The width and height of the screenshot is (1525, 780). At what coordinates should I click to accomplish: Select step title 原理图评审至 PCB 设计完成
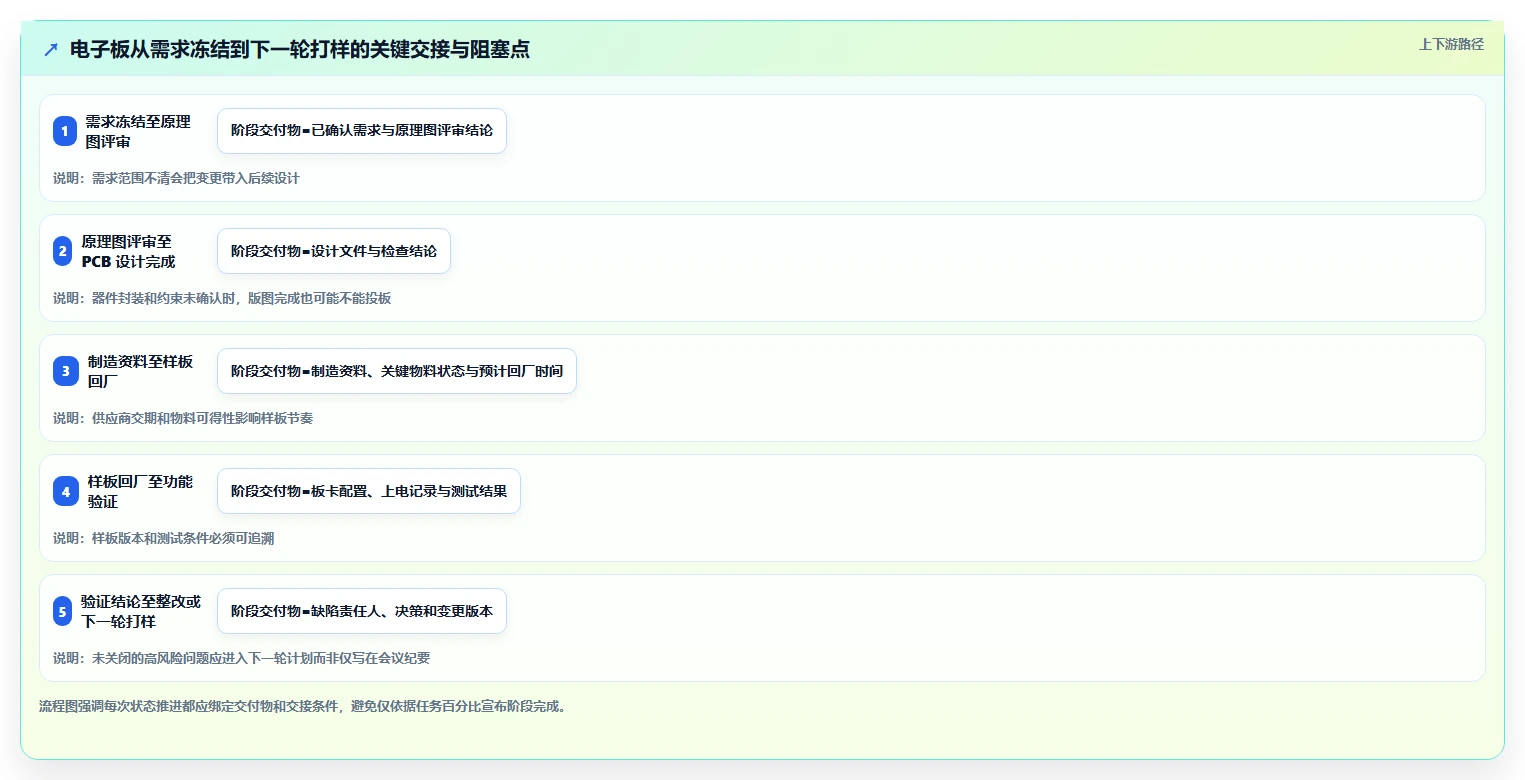128,251
